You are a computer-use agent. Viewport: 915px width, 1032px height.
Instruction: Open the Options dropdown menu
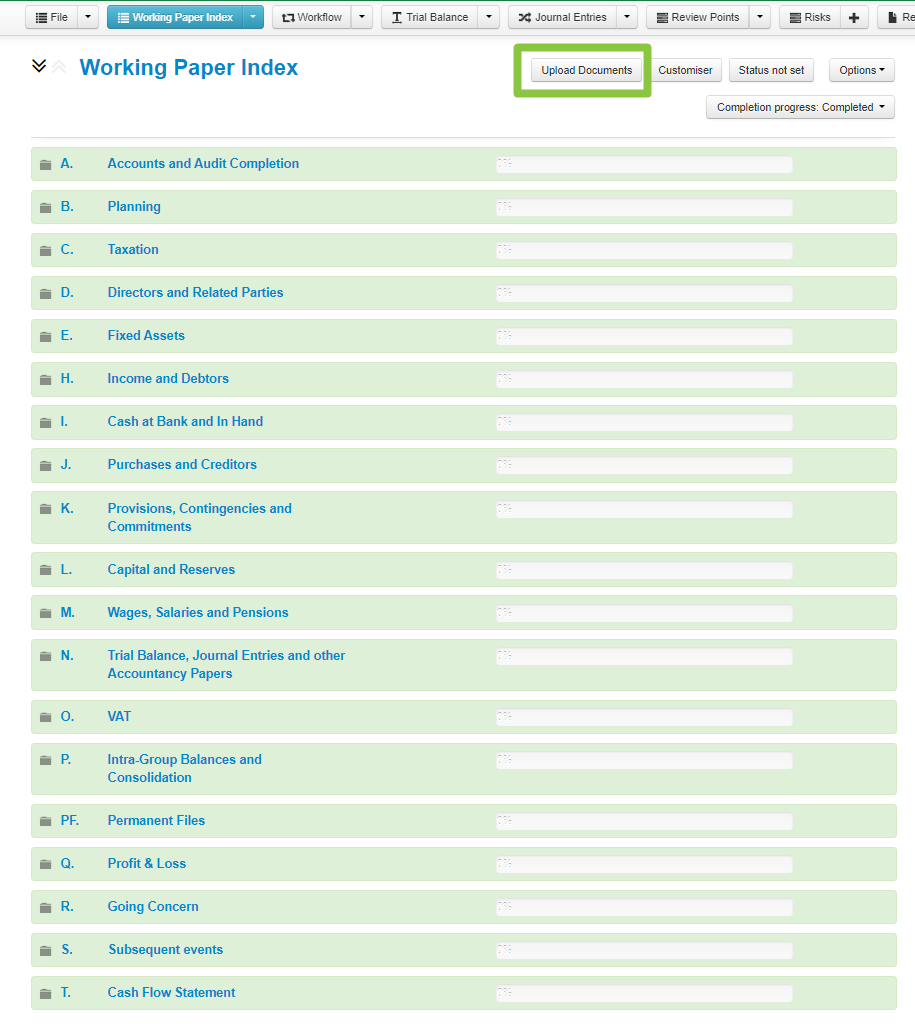pyautogui.click(x=861, y=70)
